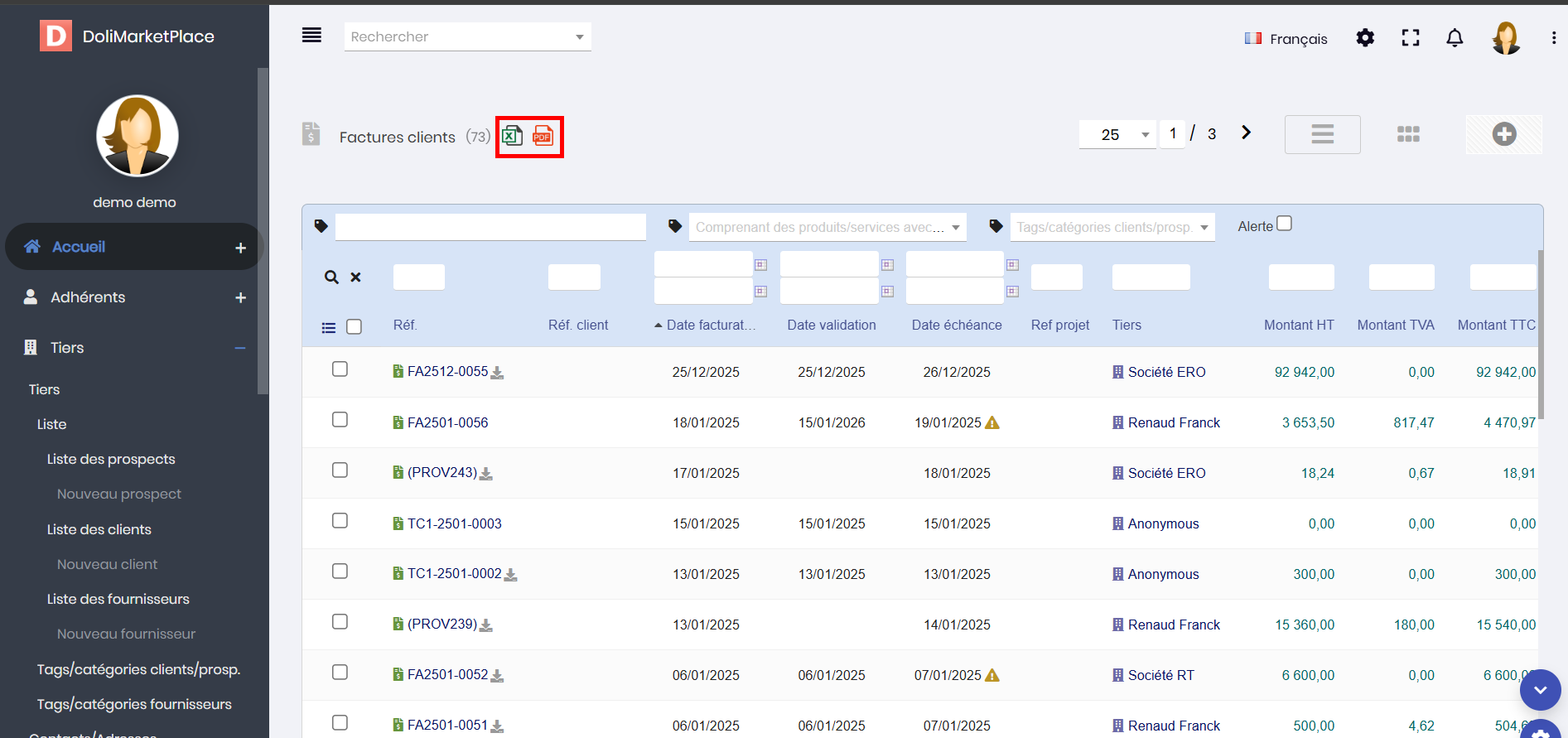This screenshot has width=1568, height=738.
Task: Open the rows-per-page 25 dropdown
Action: point(1117,134)
